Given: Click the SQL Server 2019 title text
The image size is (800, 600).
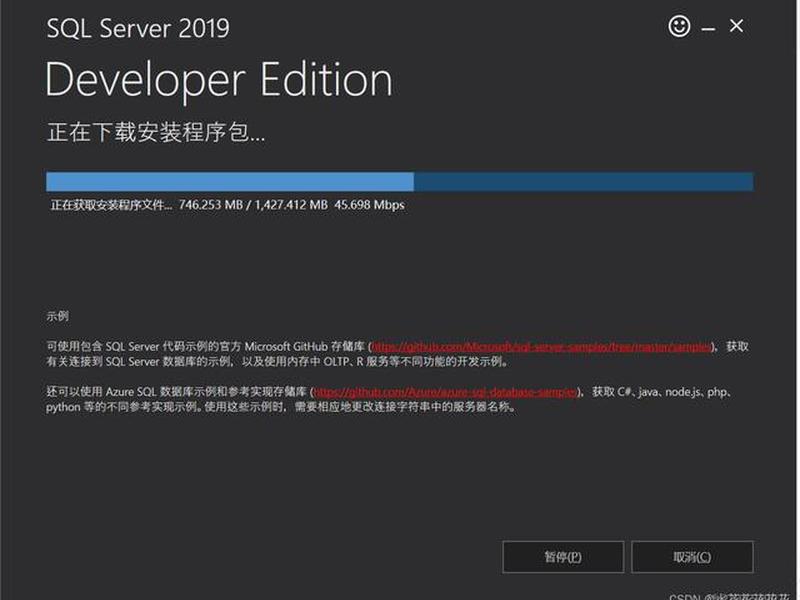Looking at the screenshot, I should pyautogui.click(x=138, y=28).
